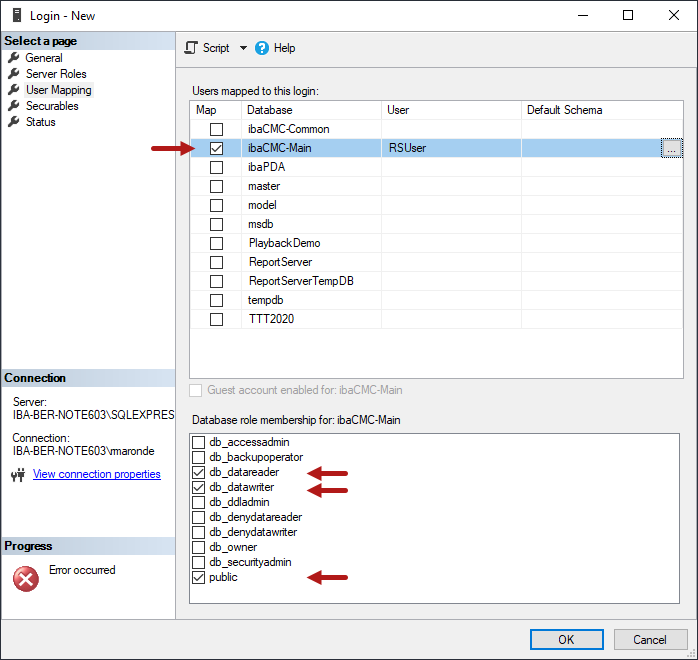The height and width of the screenshot is (660, 698).
Task: Uncheck the Map box for ibaCMC-Main
Action: (x=216, y=148)
